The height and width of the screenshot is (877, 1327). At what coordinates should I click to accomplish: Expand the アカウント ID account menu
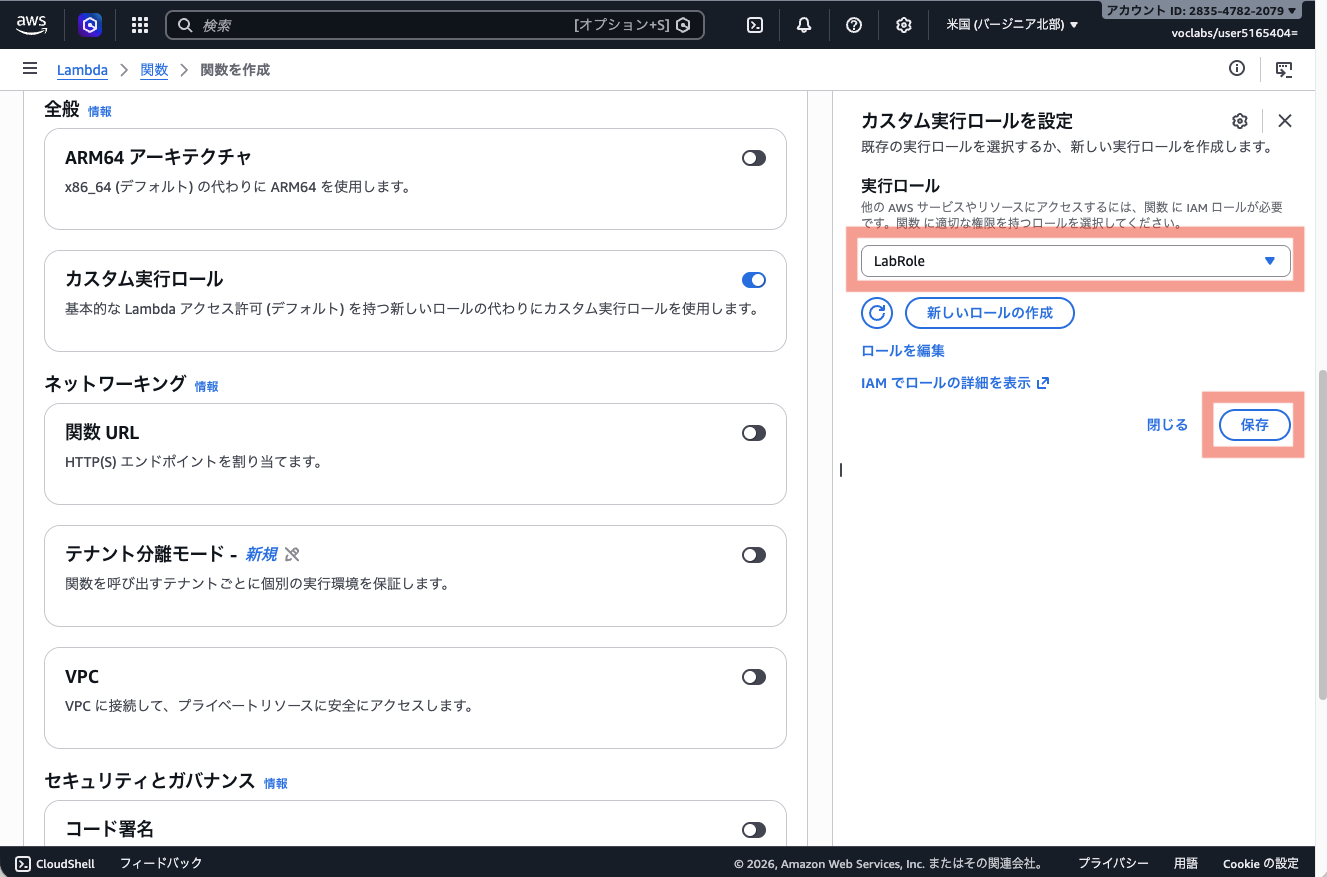(1202, 11)
